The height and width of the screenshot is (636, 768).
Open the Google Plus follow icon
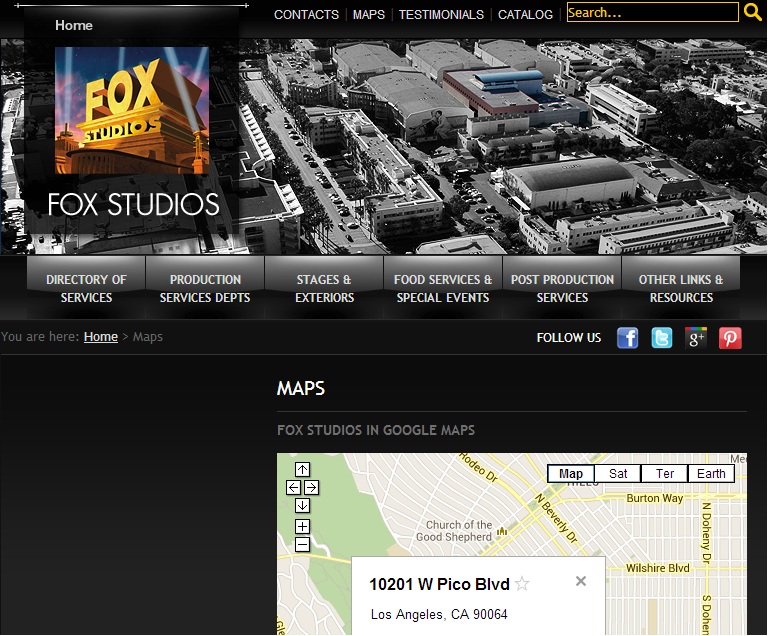[696, 338]
